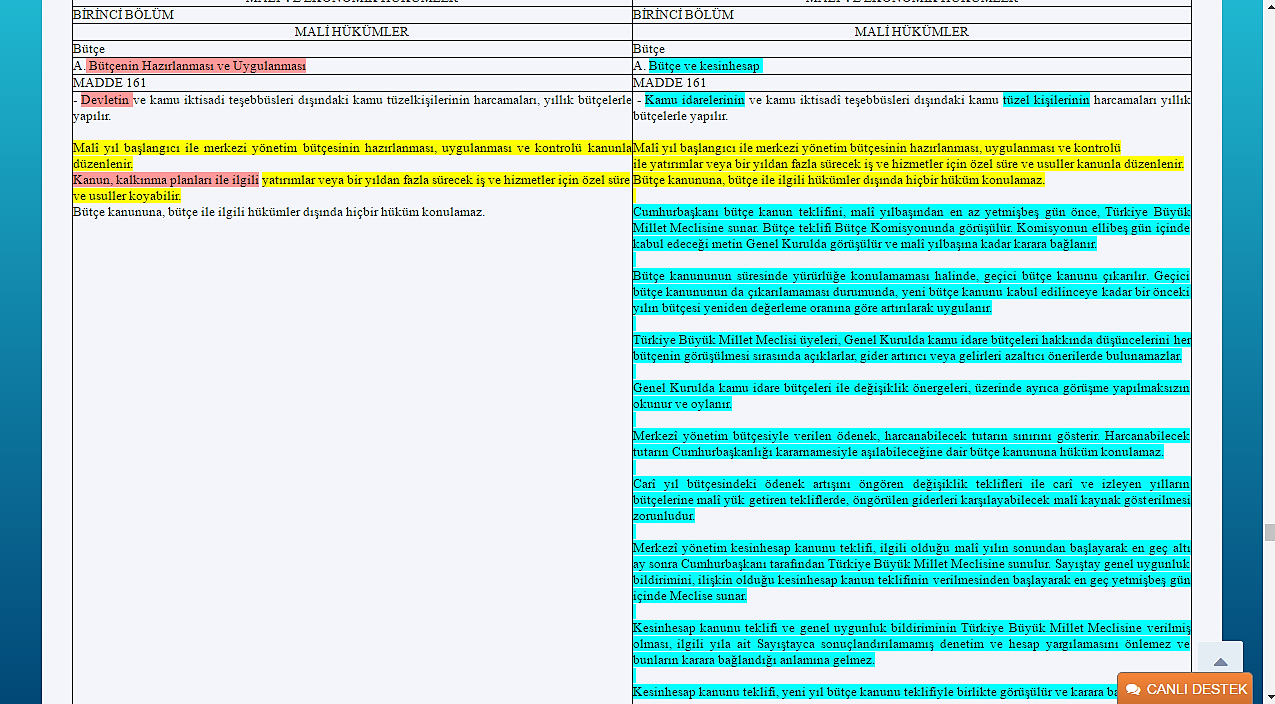Click the scroll-to-top arrow button
This screenshot has width=1275, height=704.
pyautogui.click(x=1219, y=662)
